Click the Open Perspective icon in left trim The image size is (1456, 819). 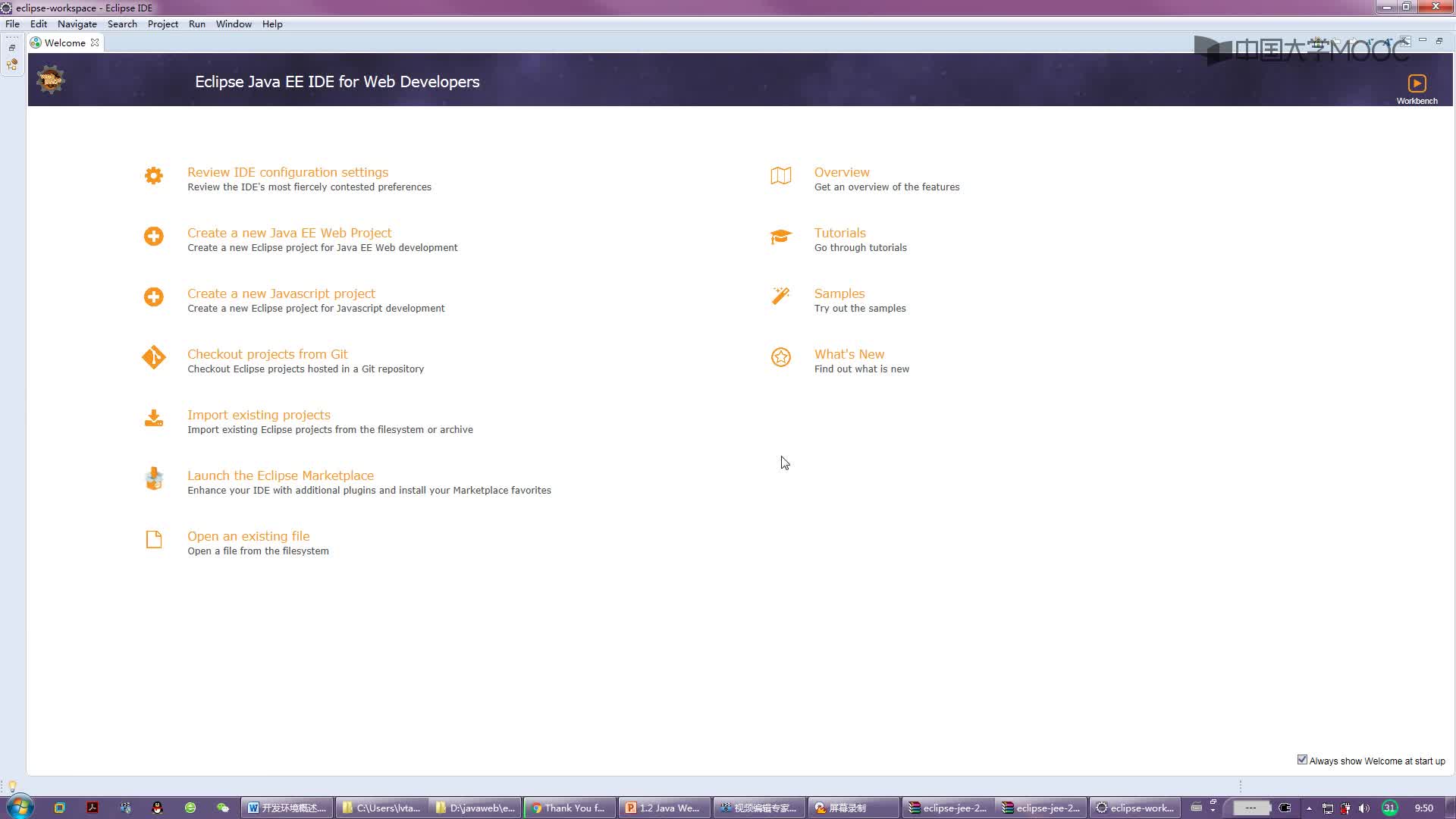[12, 64]
